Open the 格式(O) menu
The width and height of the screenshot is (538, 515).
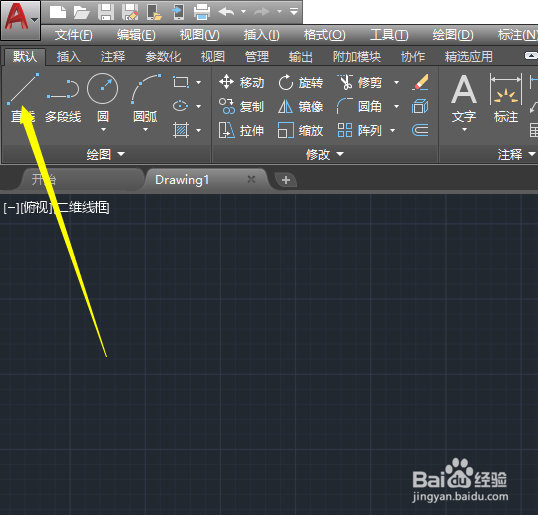[x=324, y=35]
